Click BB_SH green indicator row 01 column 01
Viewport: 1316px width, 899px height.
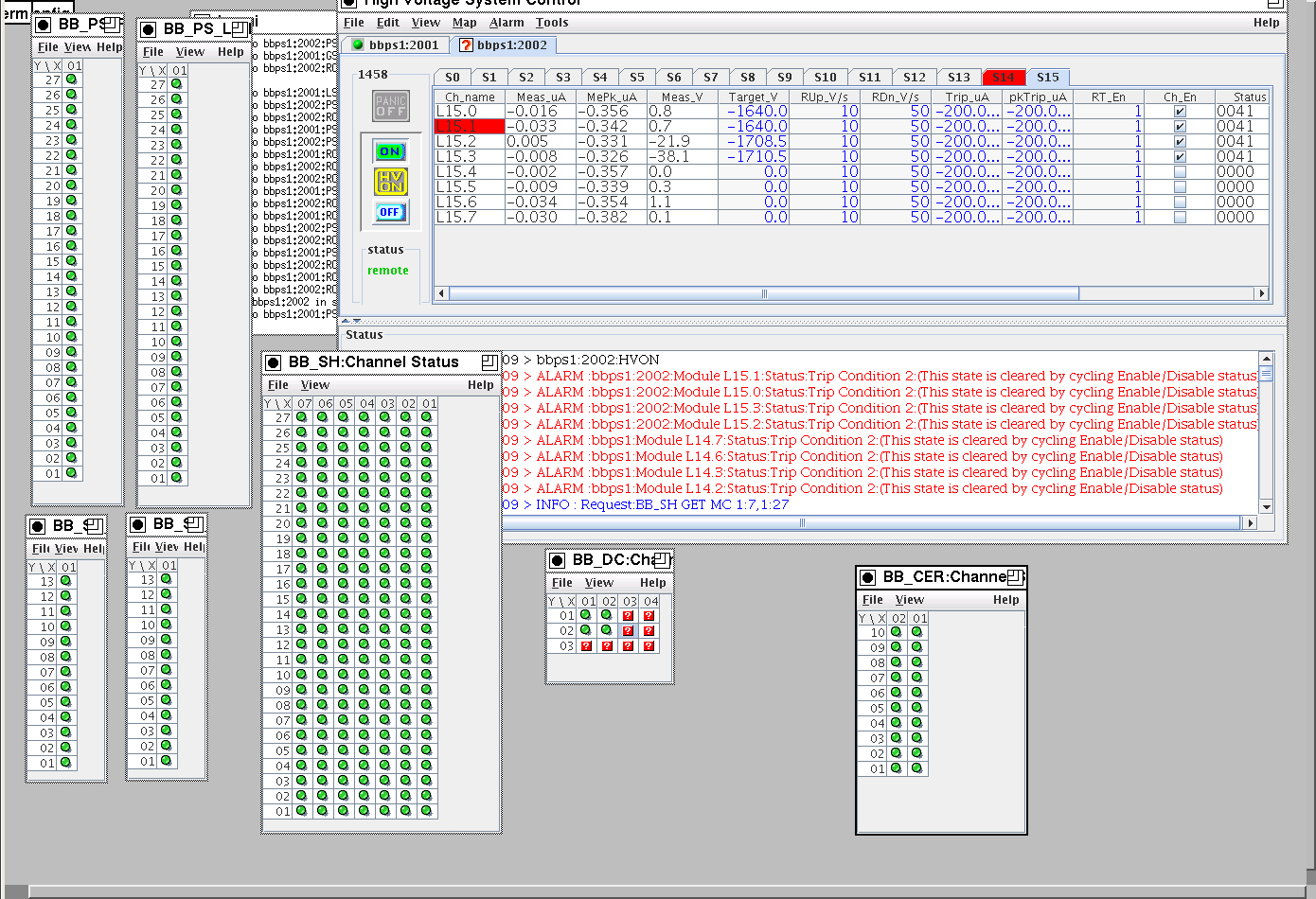pyautogui.click(x=427, y=811)
